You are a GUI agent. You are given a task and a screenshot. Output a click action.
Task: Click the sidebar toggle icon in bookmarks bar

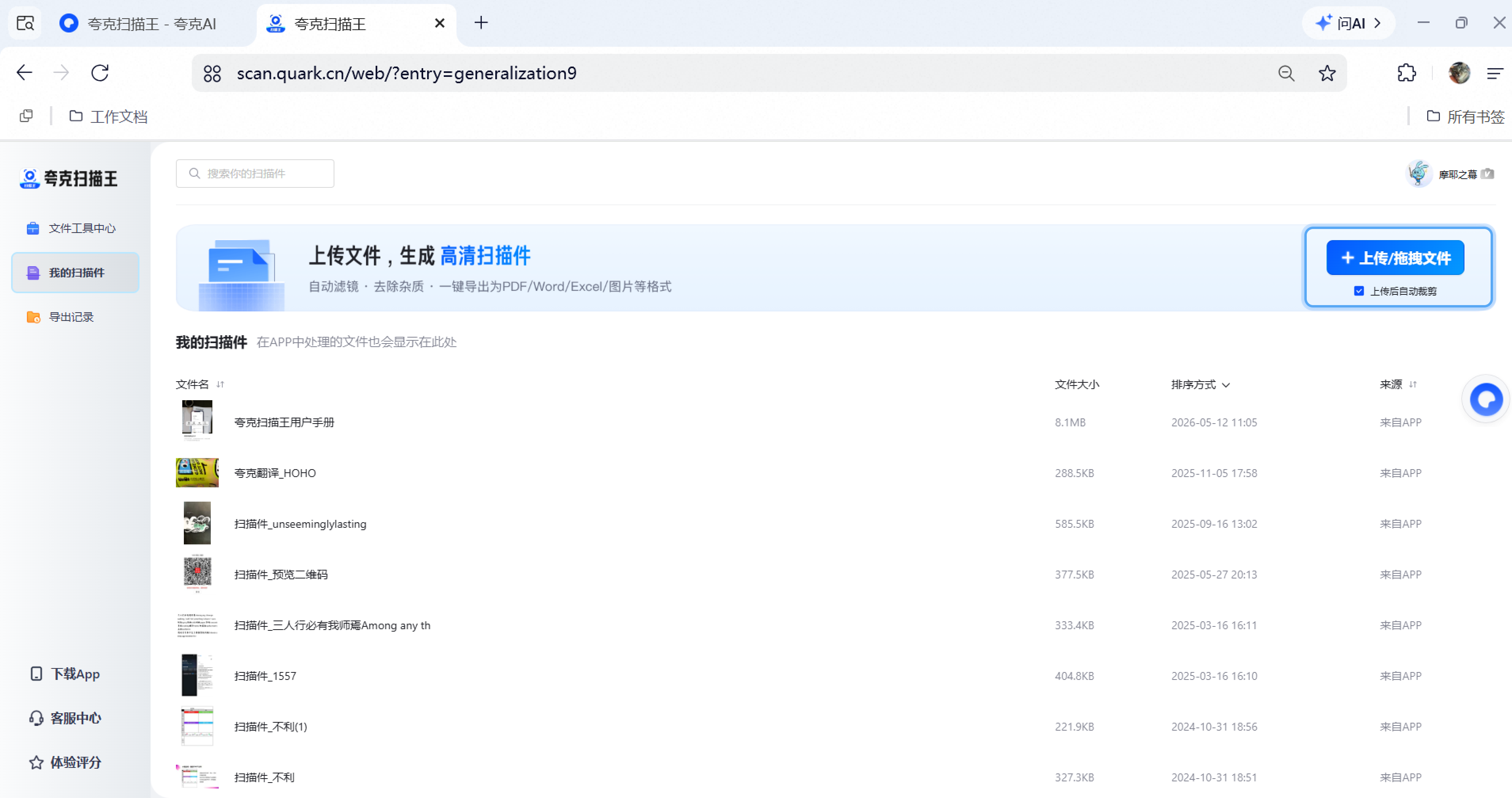pyautogui.click(x=26, y=116)
